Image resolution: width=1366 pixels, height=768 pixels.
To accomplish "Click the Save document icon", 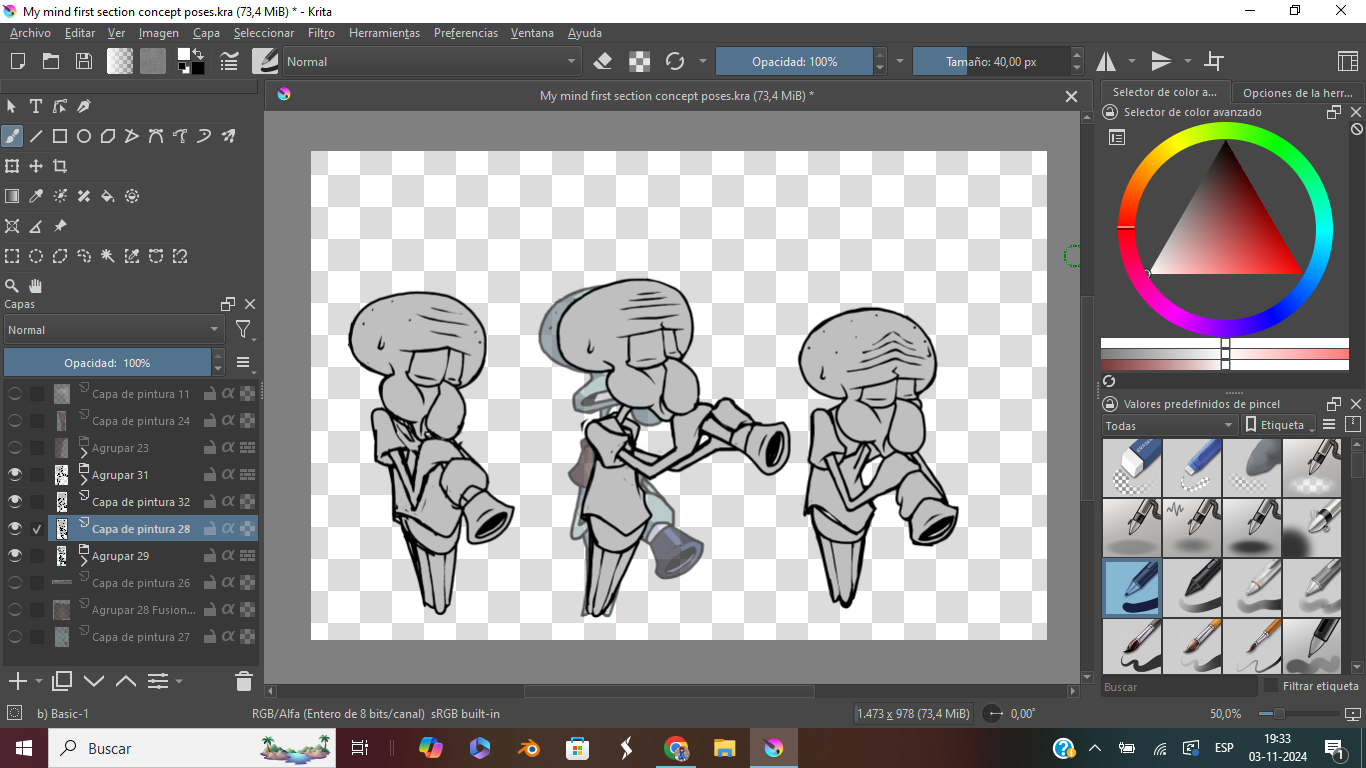I will 84,61.
